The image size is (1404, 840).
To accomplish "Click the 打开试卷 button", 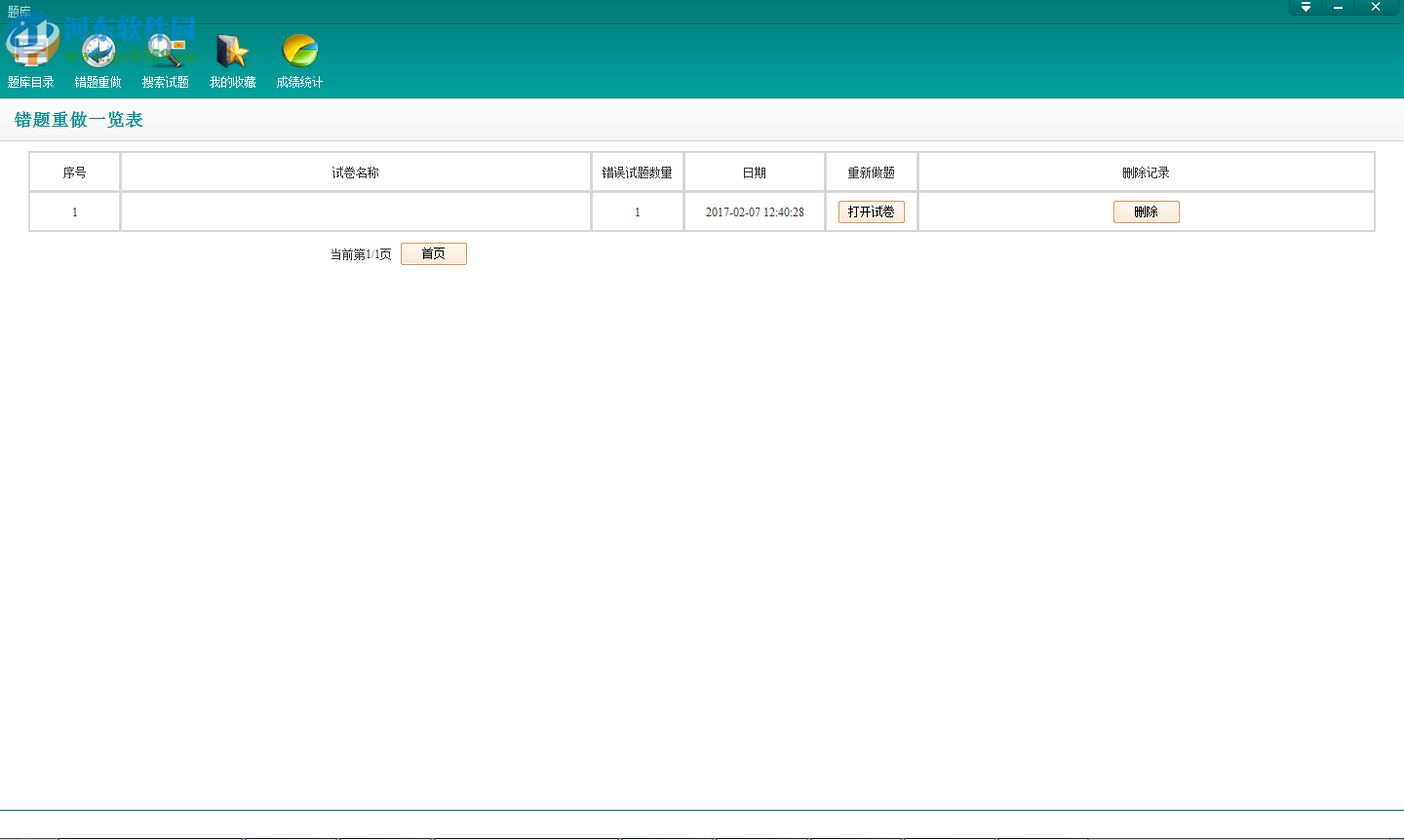I will click(x=872, y=212).
